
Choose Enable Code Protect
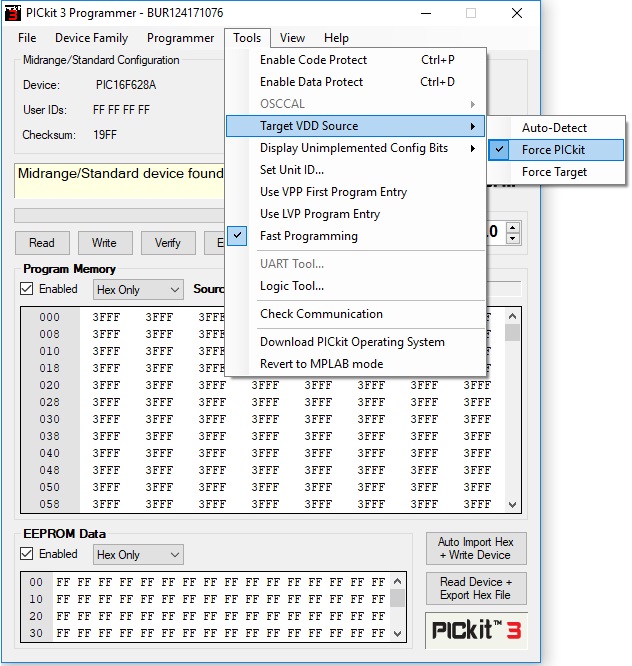356,60
